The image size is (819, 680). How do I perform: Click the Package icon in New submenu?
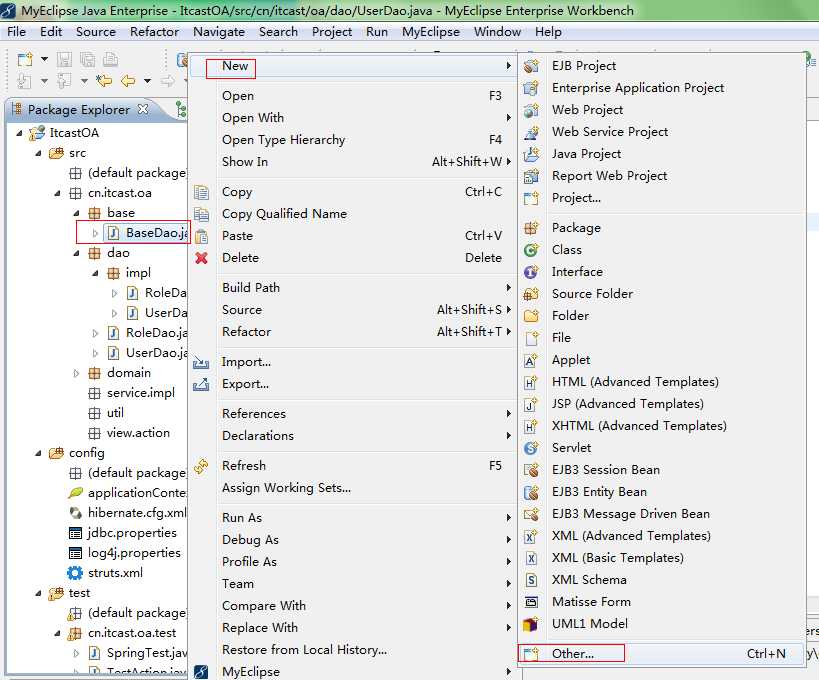531,228
